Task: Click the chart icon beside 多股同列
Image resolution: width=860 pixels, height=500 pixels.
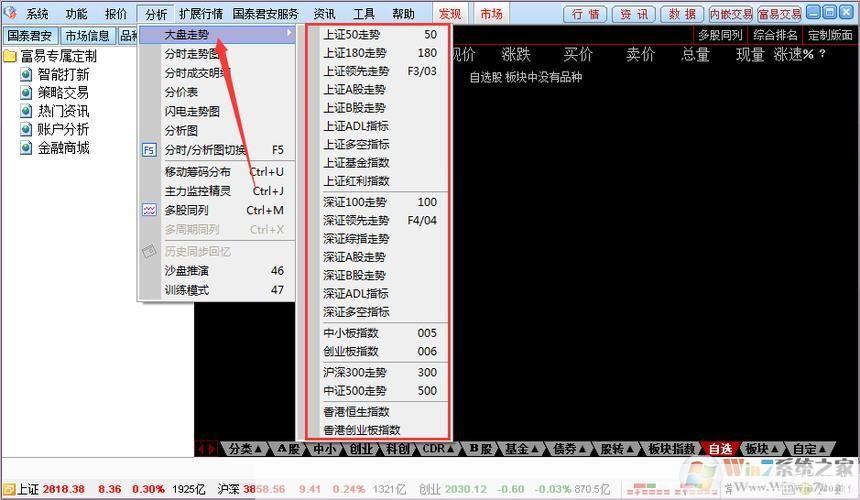Action: pos(149,210)
